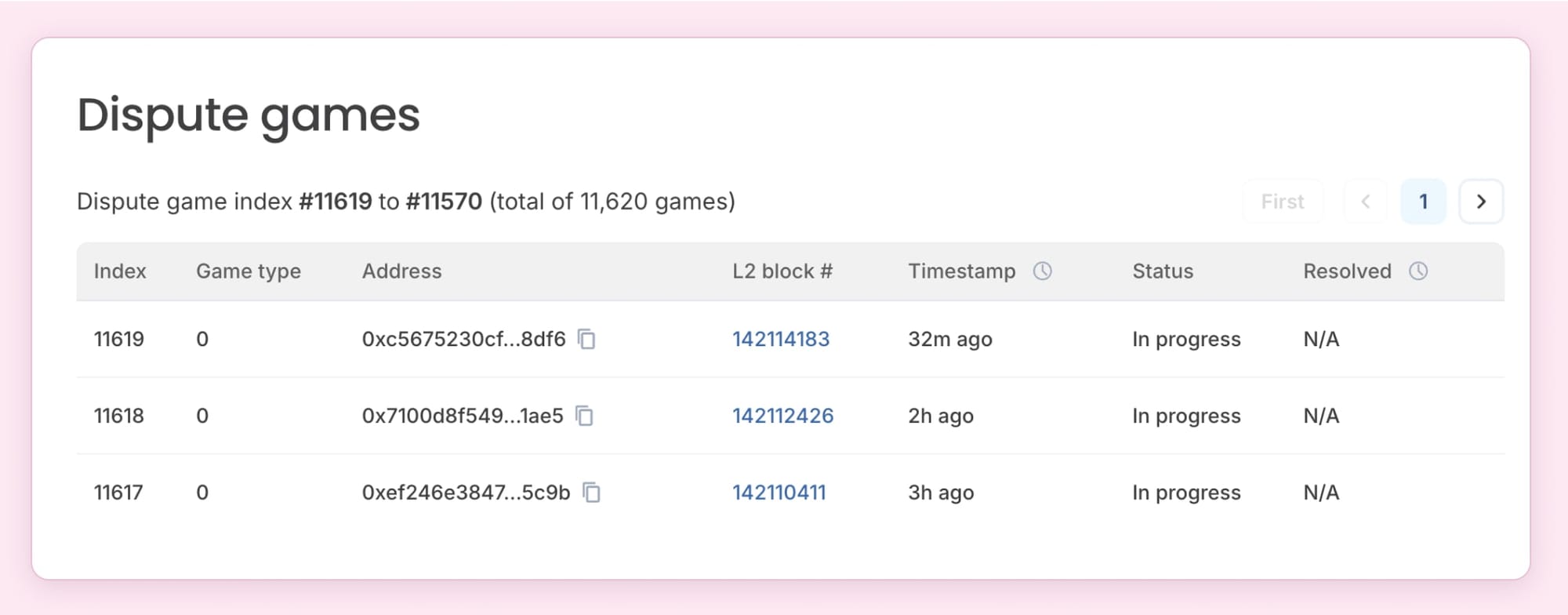Select the Game type column header
Screen dimensions: 1568x615
249,271
